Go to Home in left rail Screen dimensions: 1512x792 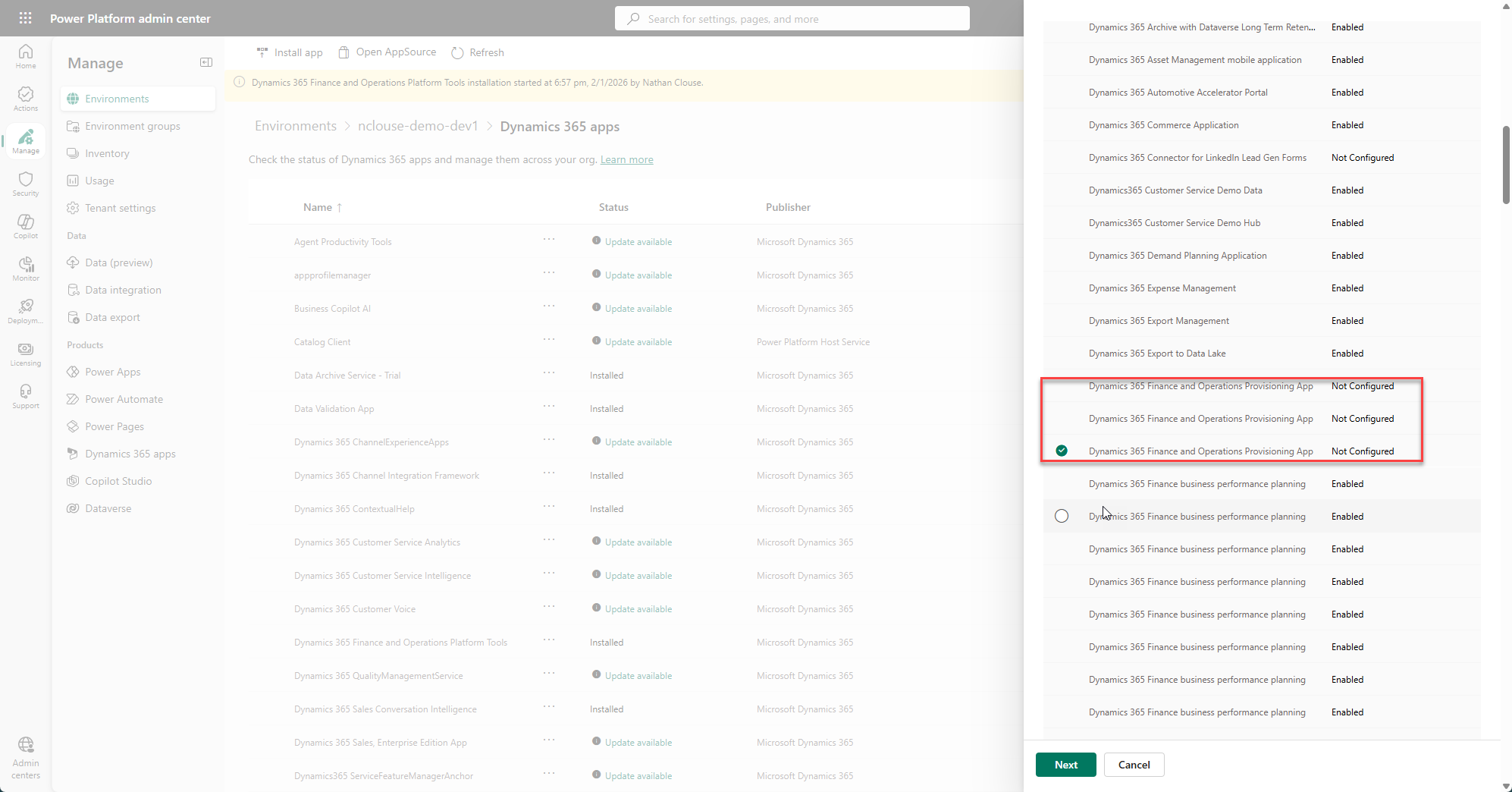point(26,56)
